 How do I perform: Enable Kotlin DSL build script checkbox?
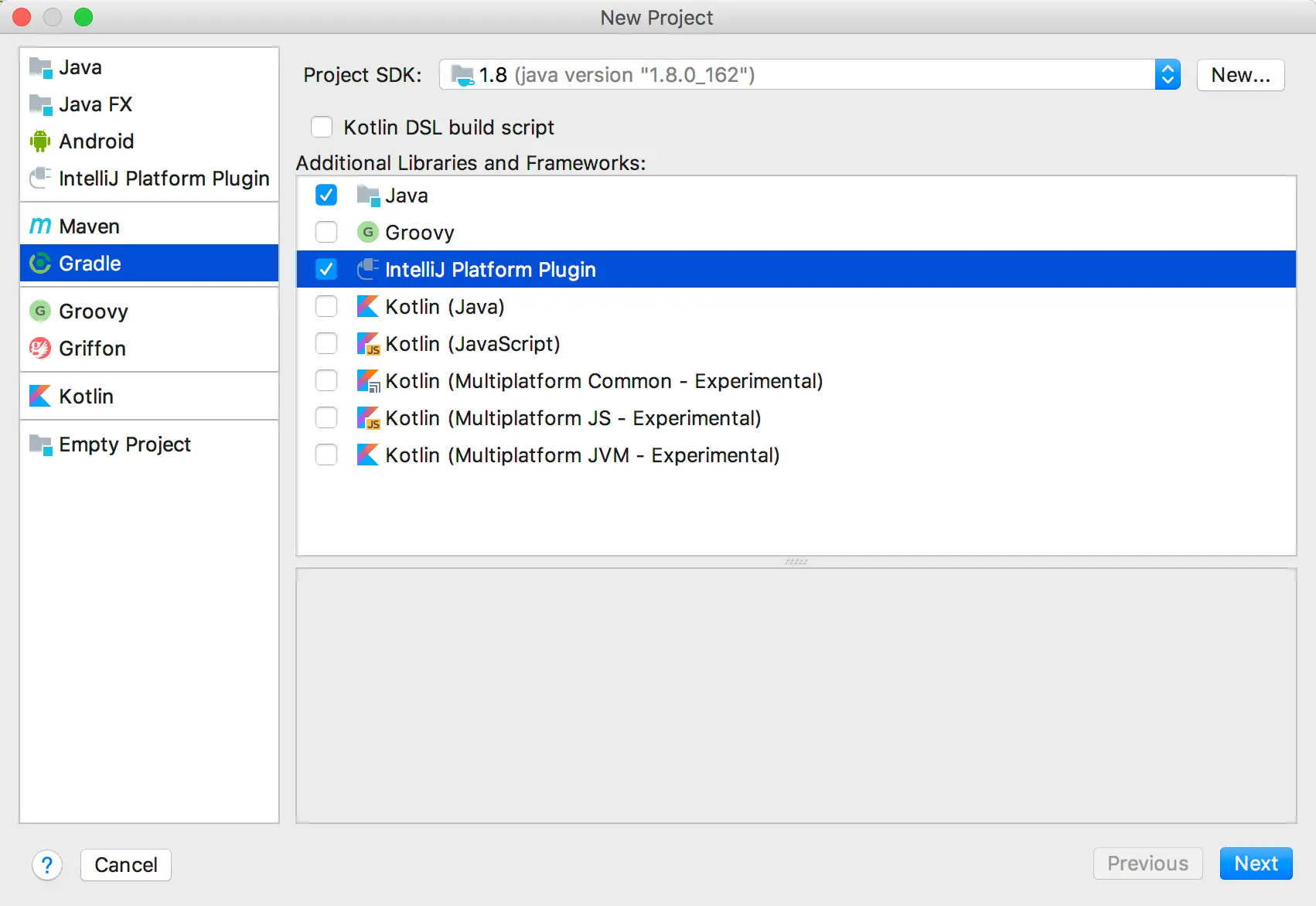point(322,127)
